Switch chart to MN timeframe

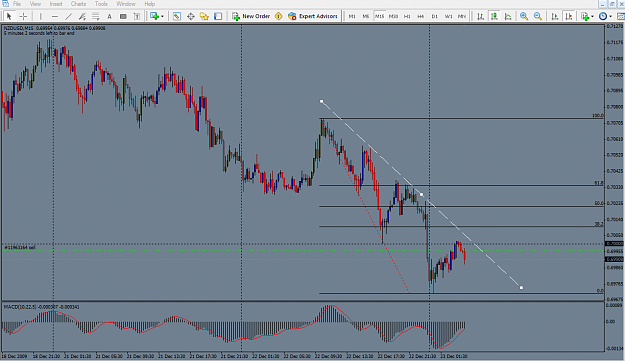[462, 16]
